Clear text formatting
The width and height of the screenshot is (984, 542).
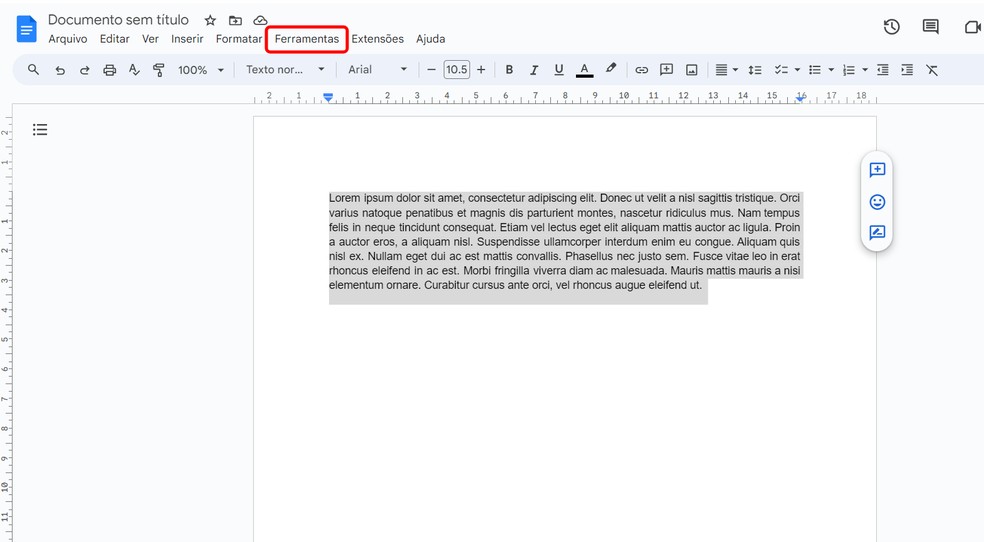tap(932, 70)
